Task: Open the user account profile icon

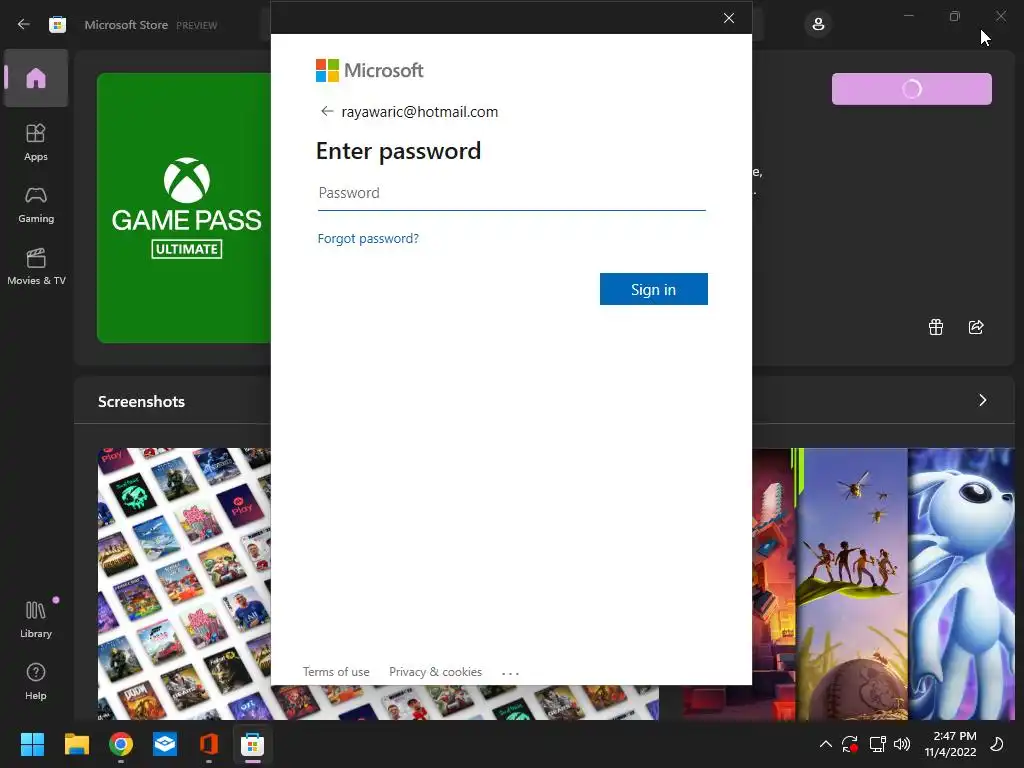Action: pos(818,25)
